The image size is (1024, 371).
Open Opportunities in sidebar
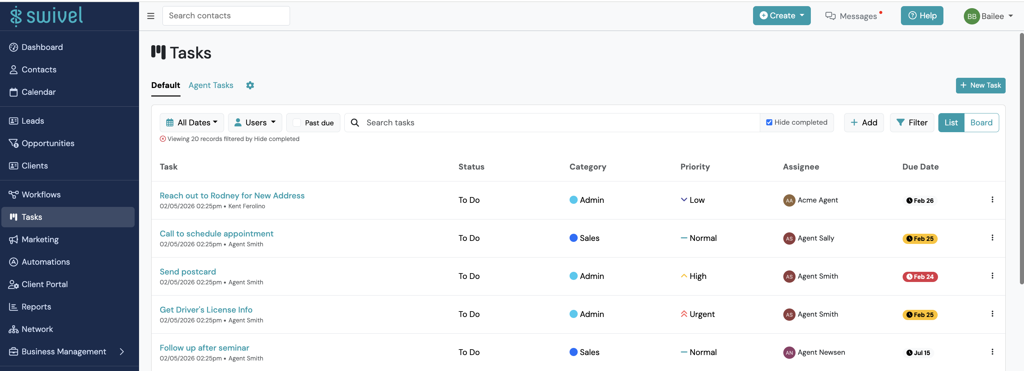pos(69,143)
